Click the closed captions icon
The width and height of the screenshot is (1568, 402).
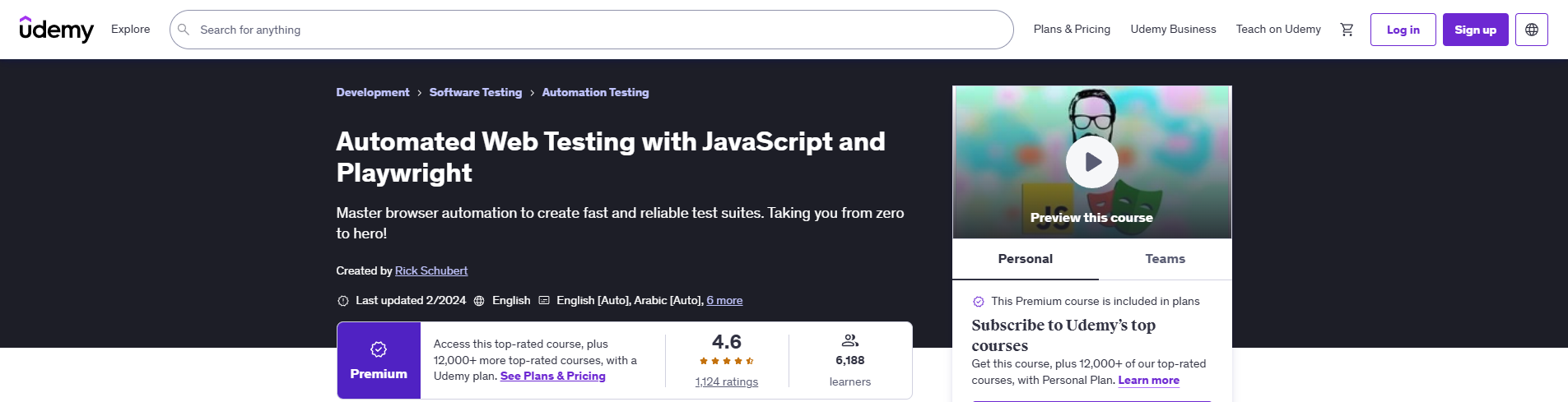tap(544, 301)
